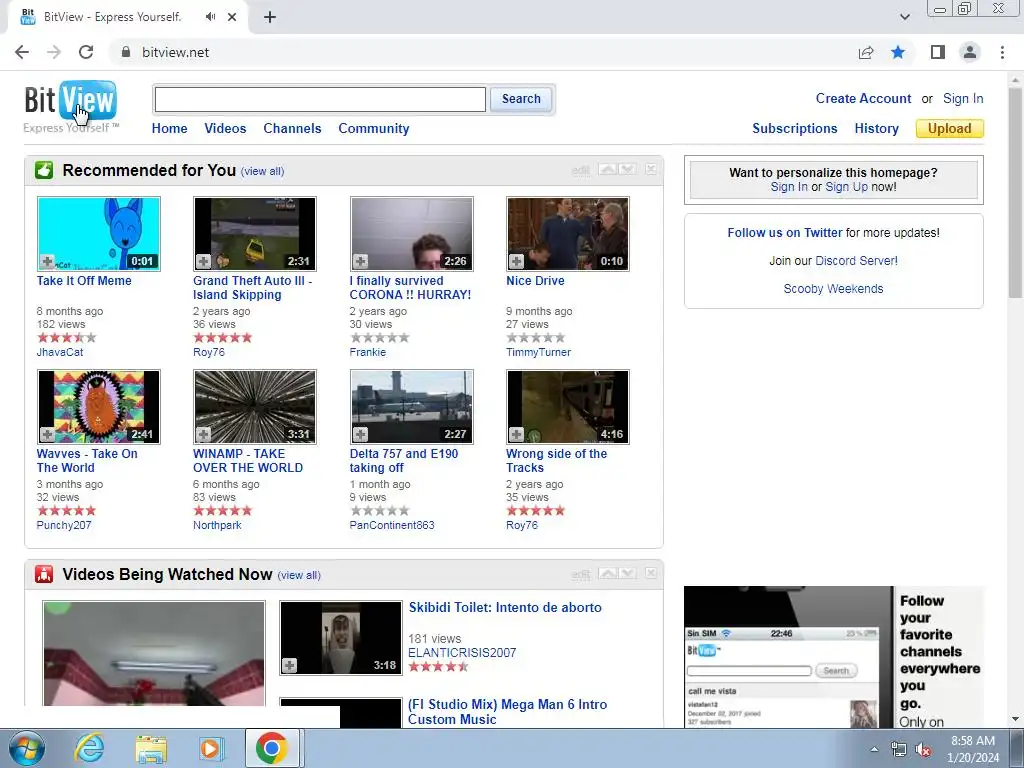Open File Explorer from taskbar
The image size is (1024, 768).
(151, 748)
